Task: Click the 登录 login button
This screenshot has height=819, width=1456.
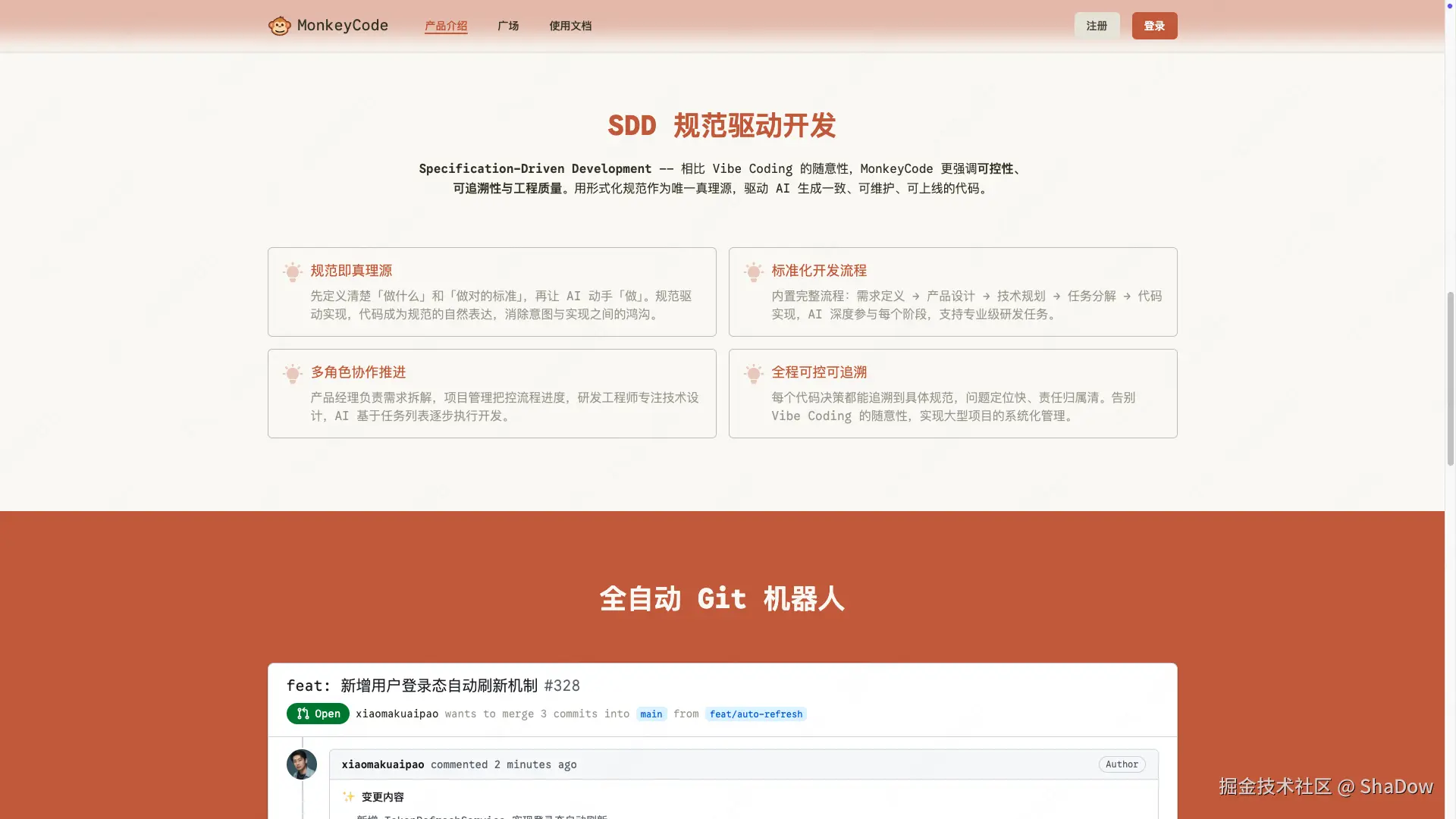Action: (x=1153, y=25)
